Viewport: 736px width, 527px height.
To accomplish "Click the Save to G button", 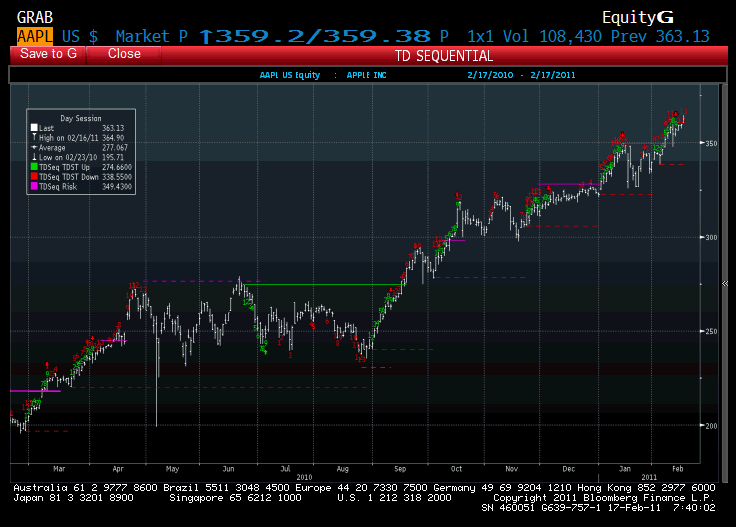I will 48,54.
